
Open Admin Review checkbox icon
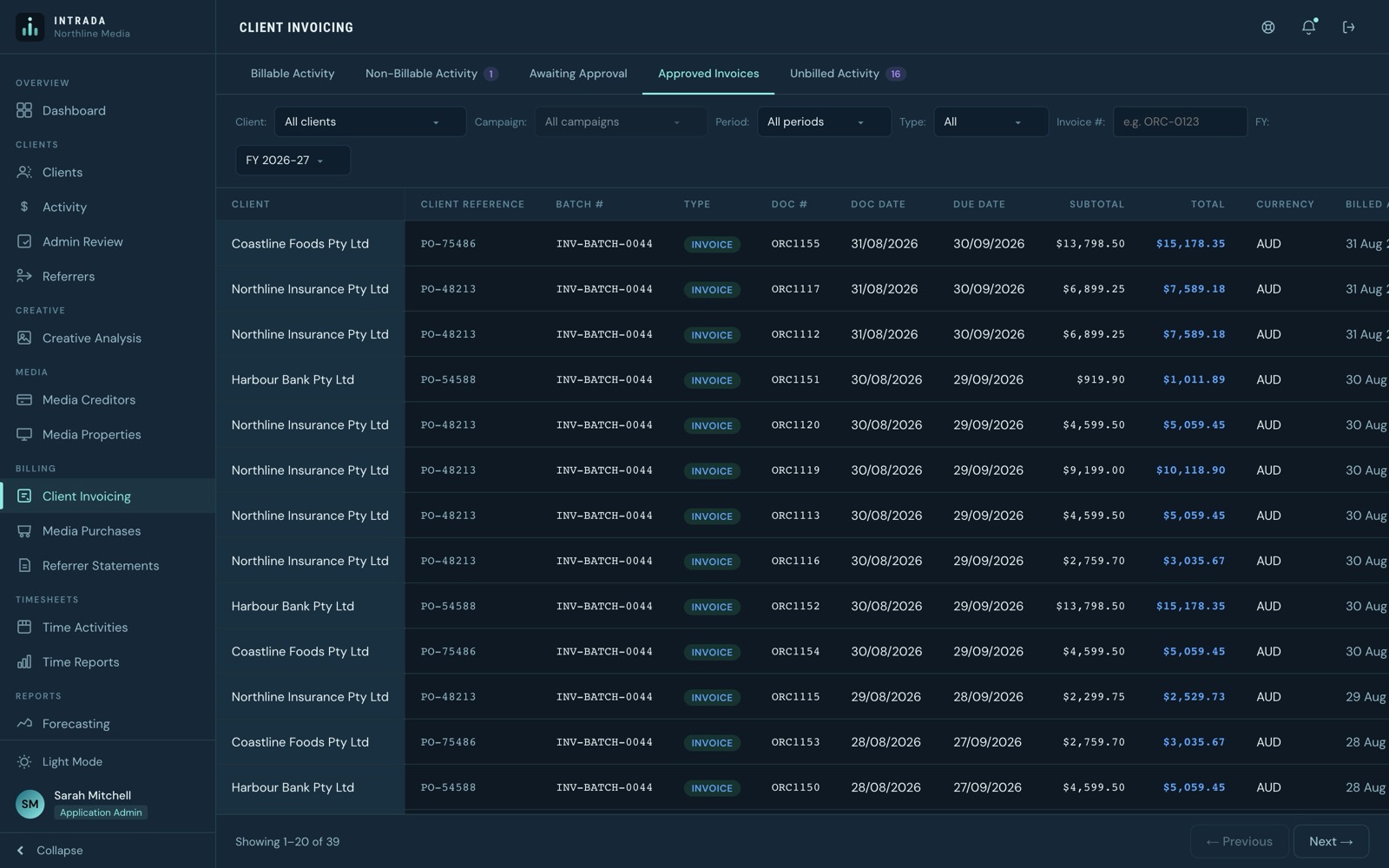(24, 241)
